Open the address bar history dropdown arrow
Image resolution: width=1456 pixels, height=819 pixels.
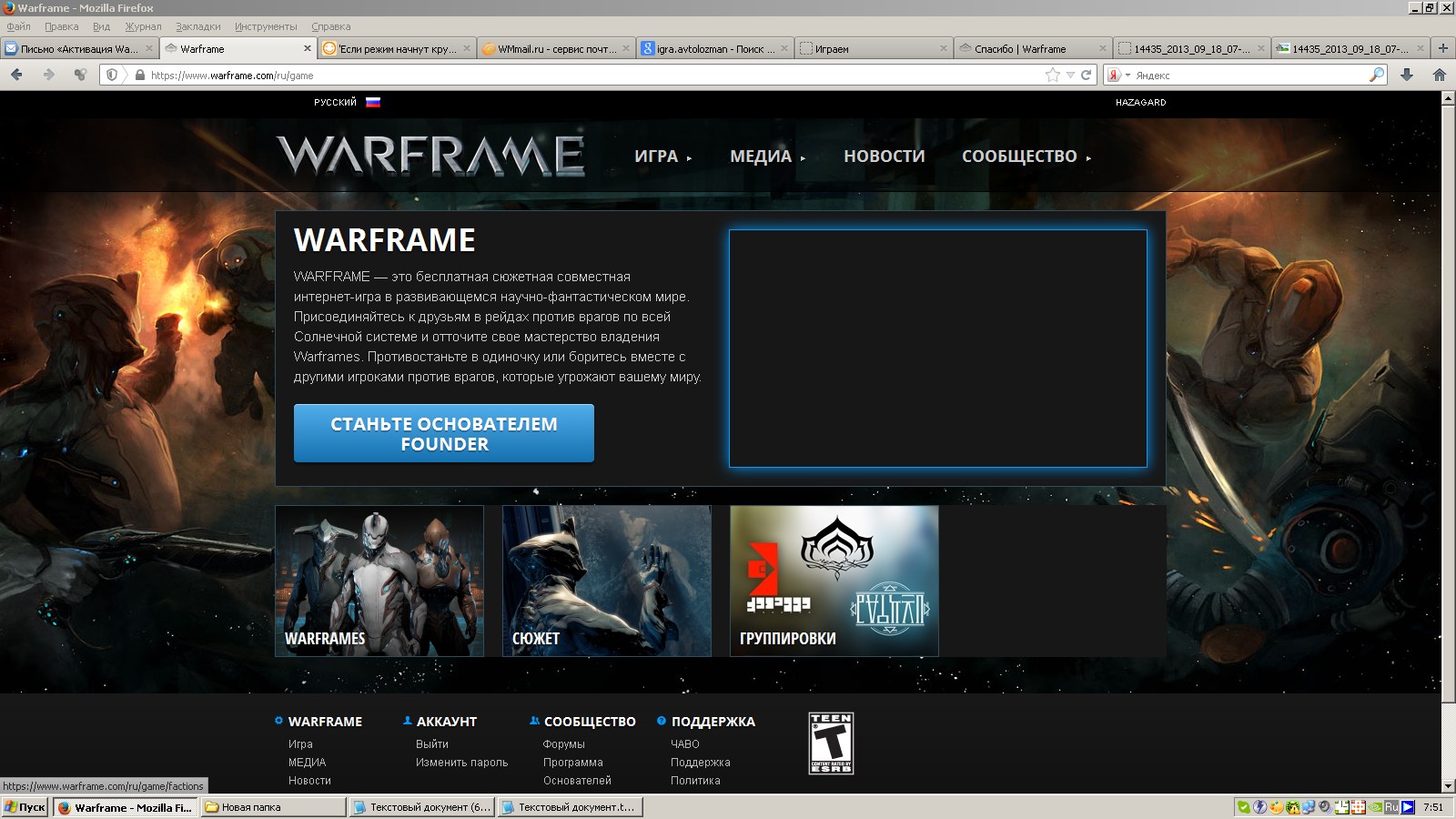point(1070,76)
